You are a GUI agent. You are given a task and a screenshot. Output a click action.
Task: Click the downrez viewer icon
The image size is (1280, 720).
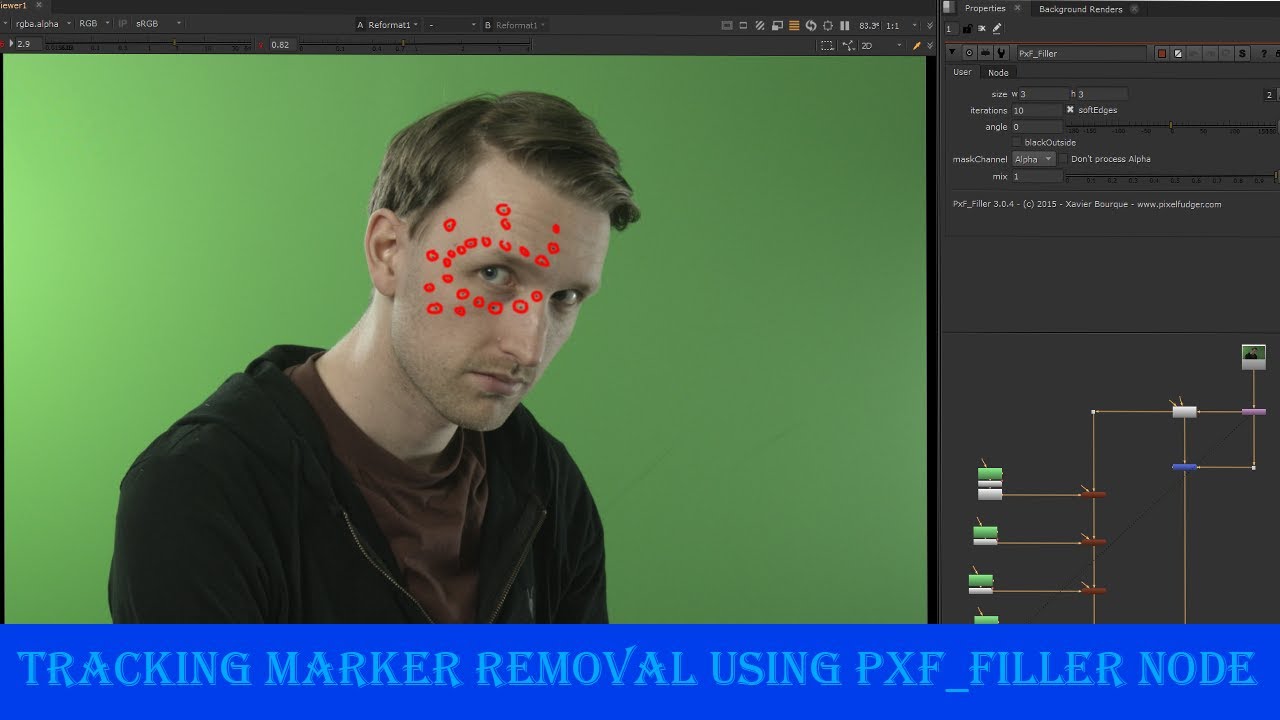tap(777, 25)
